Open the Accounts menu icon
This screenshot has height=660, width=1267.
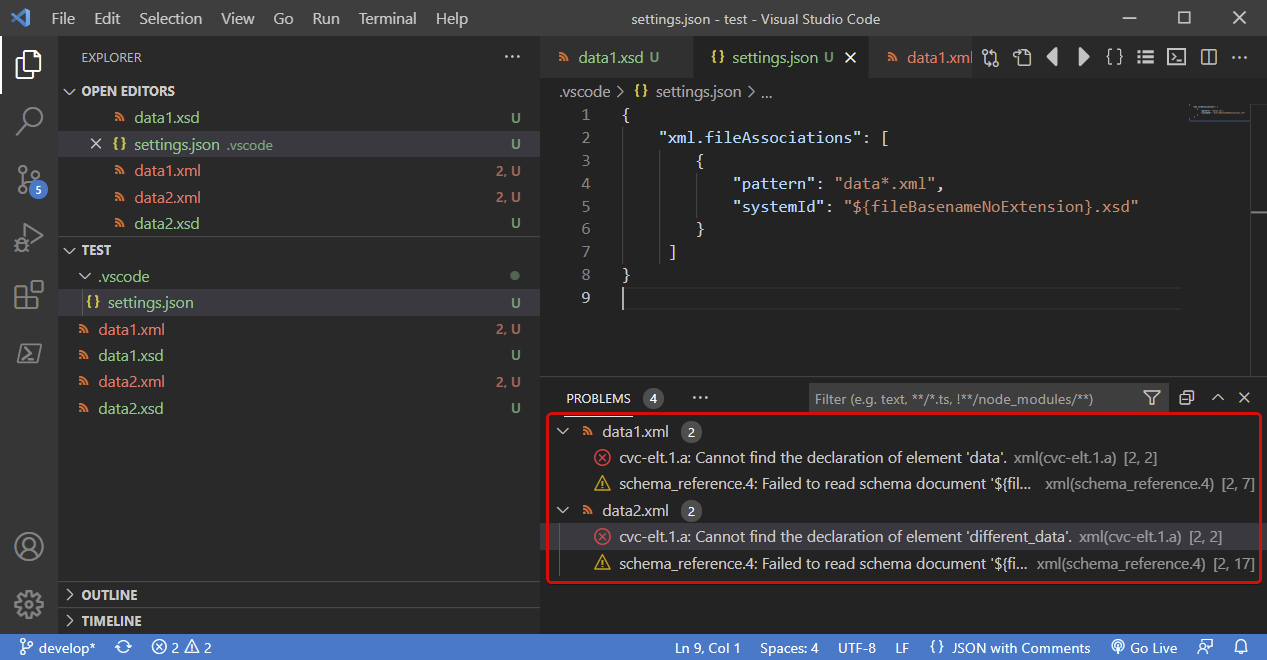point(29,547)
